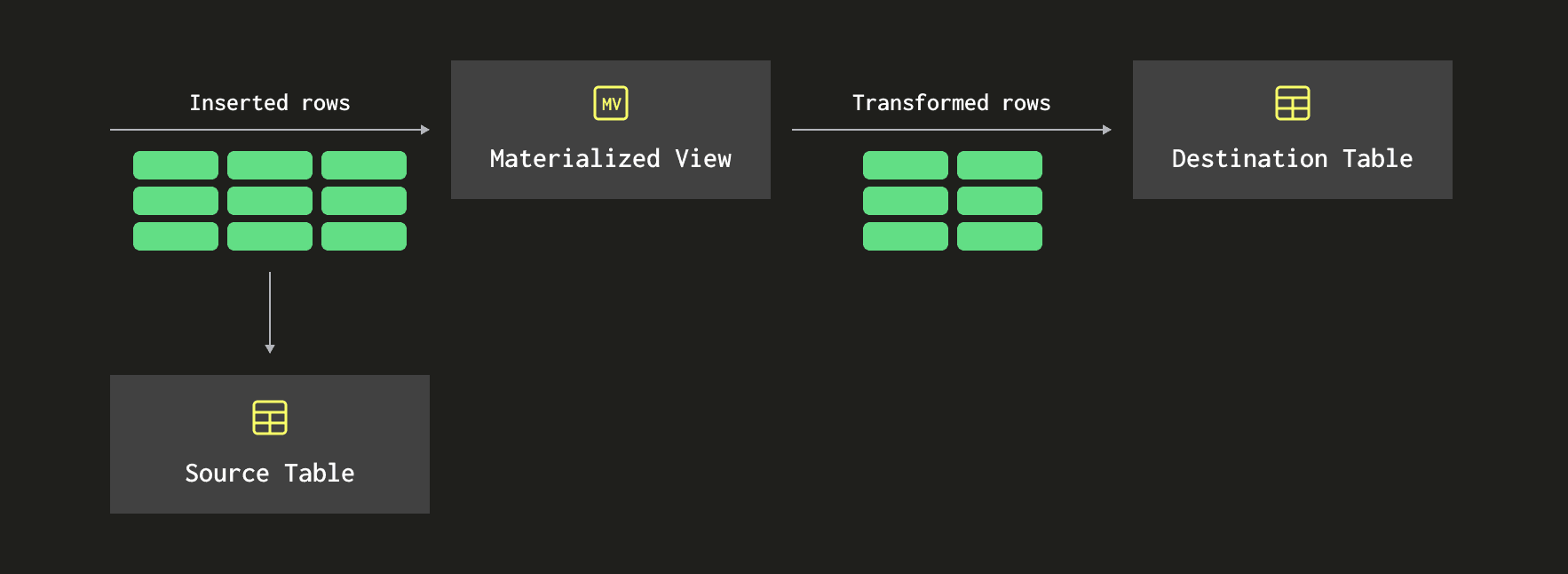Click the Destination Table grid icon
The width and height of the screenshot is (1568, 574).
coord(1292,103)
